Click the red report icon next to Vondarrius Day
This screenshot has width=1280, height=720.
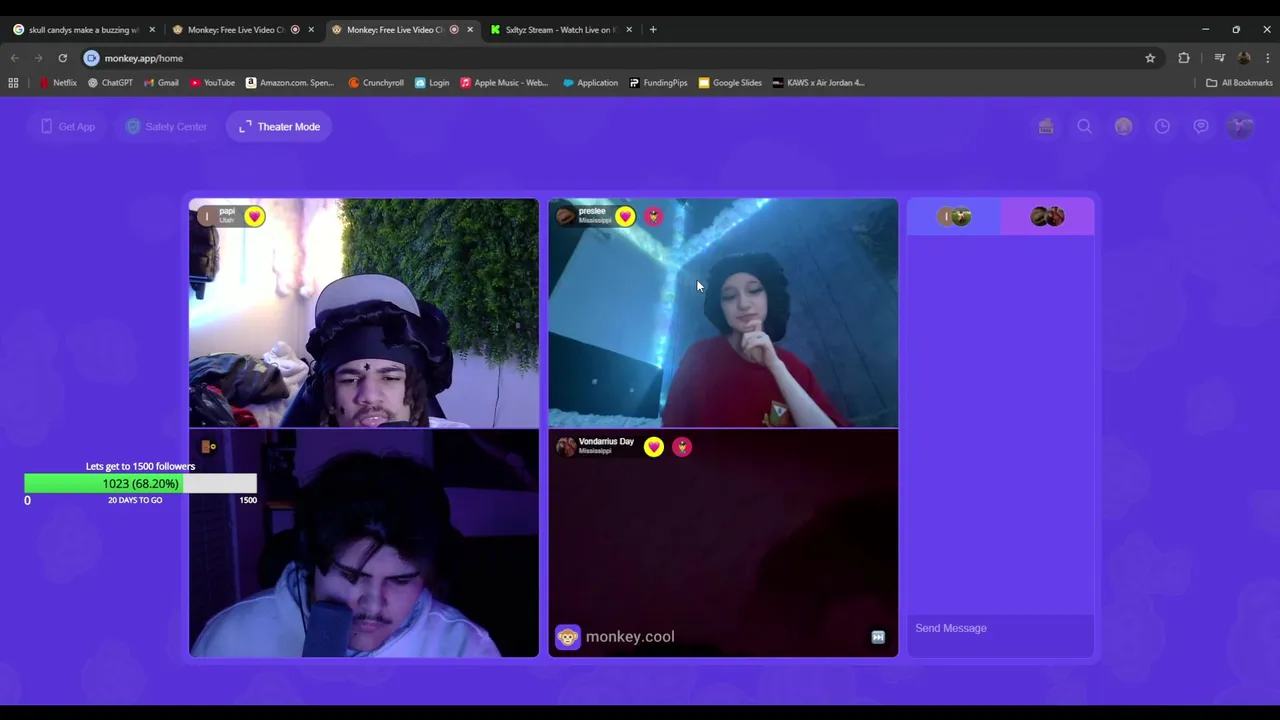682,447
